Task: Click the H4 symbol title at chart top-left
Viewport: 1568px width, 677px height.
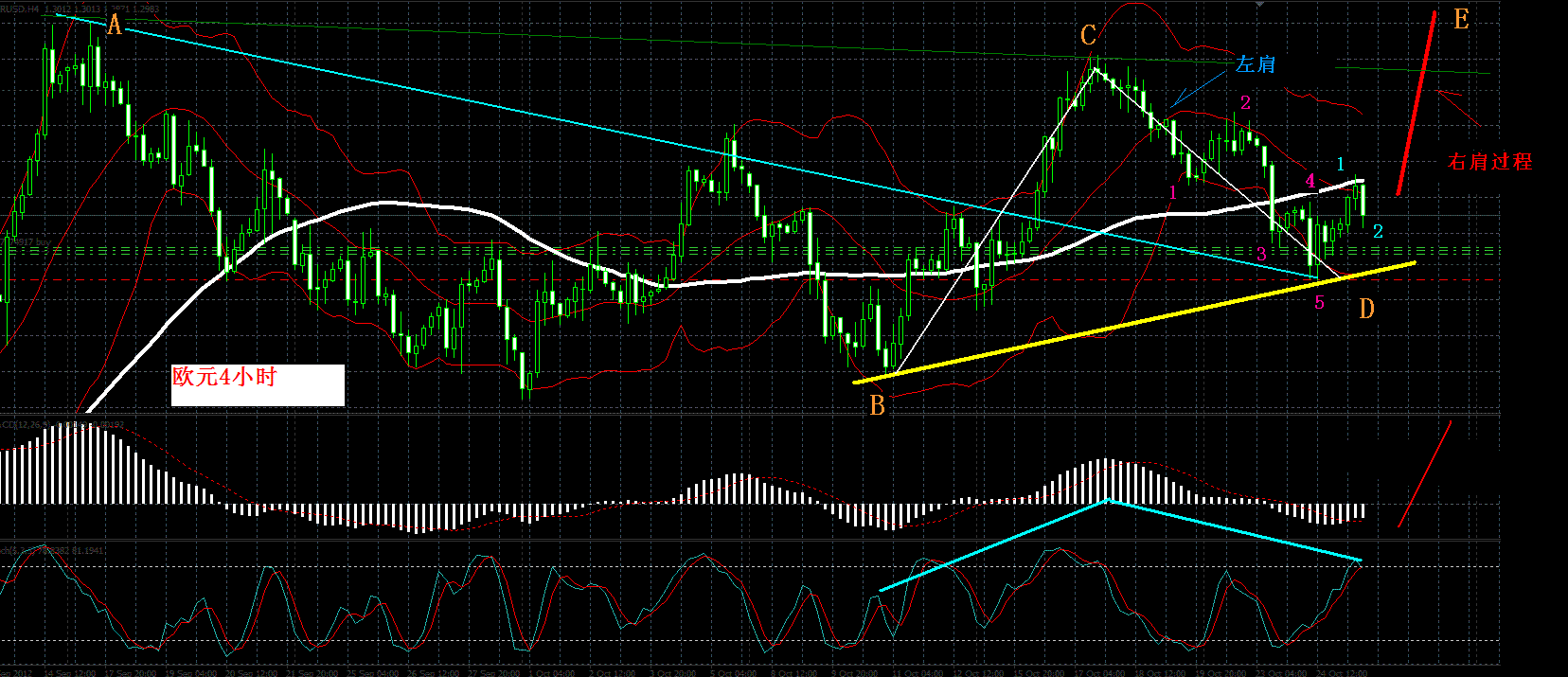Action: (80, 9)
